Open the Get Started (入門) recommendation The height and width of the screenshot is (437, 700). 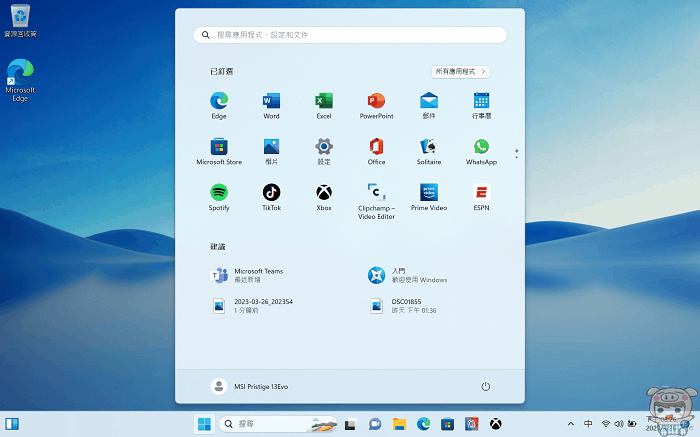point(407,275)
